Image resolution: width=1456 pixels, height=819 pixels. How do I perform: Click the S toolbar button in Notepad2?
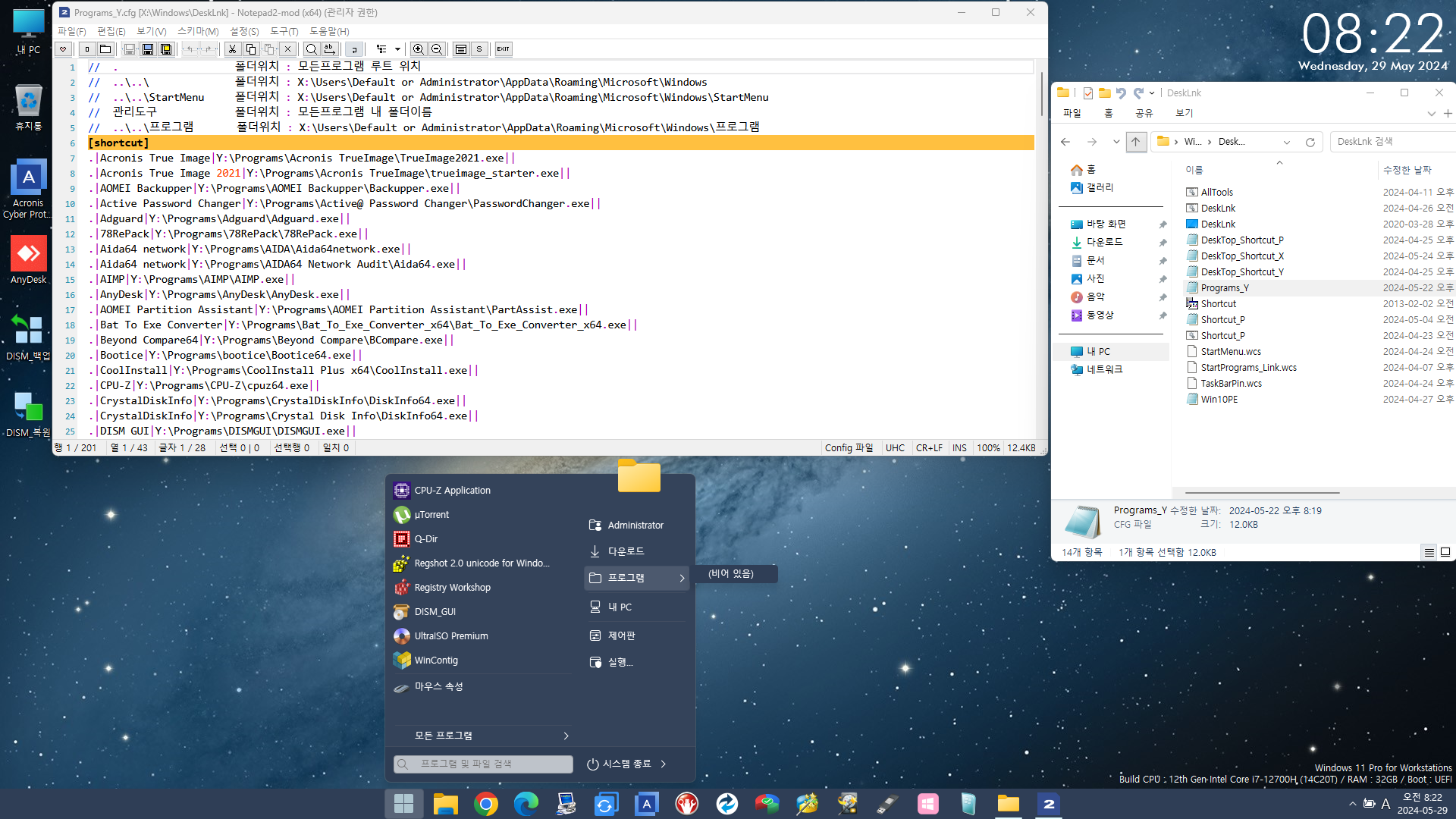(x=479, y=49)
